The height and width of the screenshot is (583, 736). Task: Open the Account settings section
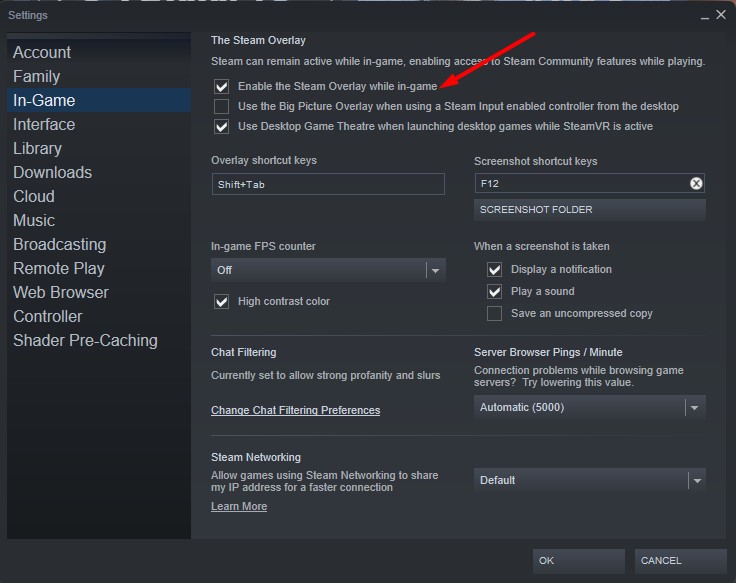(x=42, y=52)
